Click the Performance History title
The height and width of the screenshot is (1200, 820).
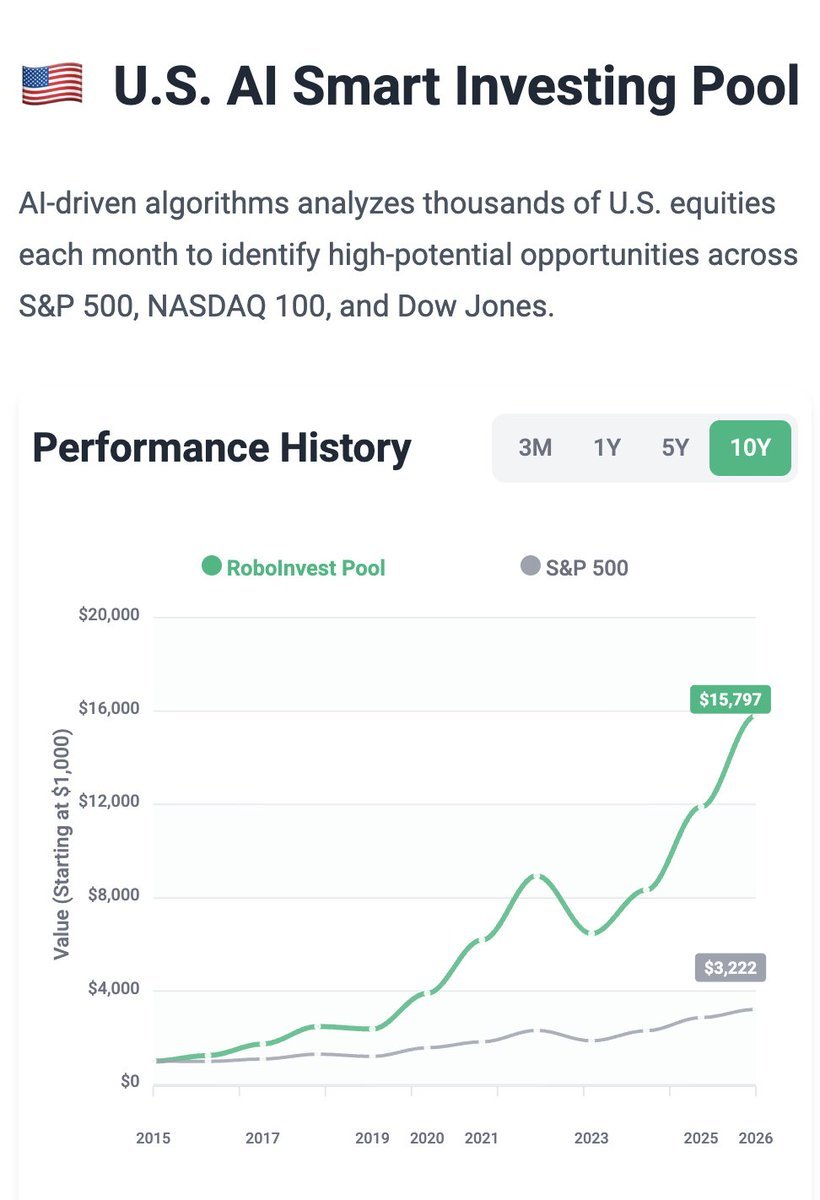click(221, 447)
